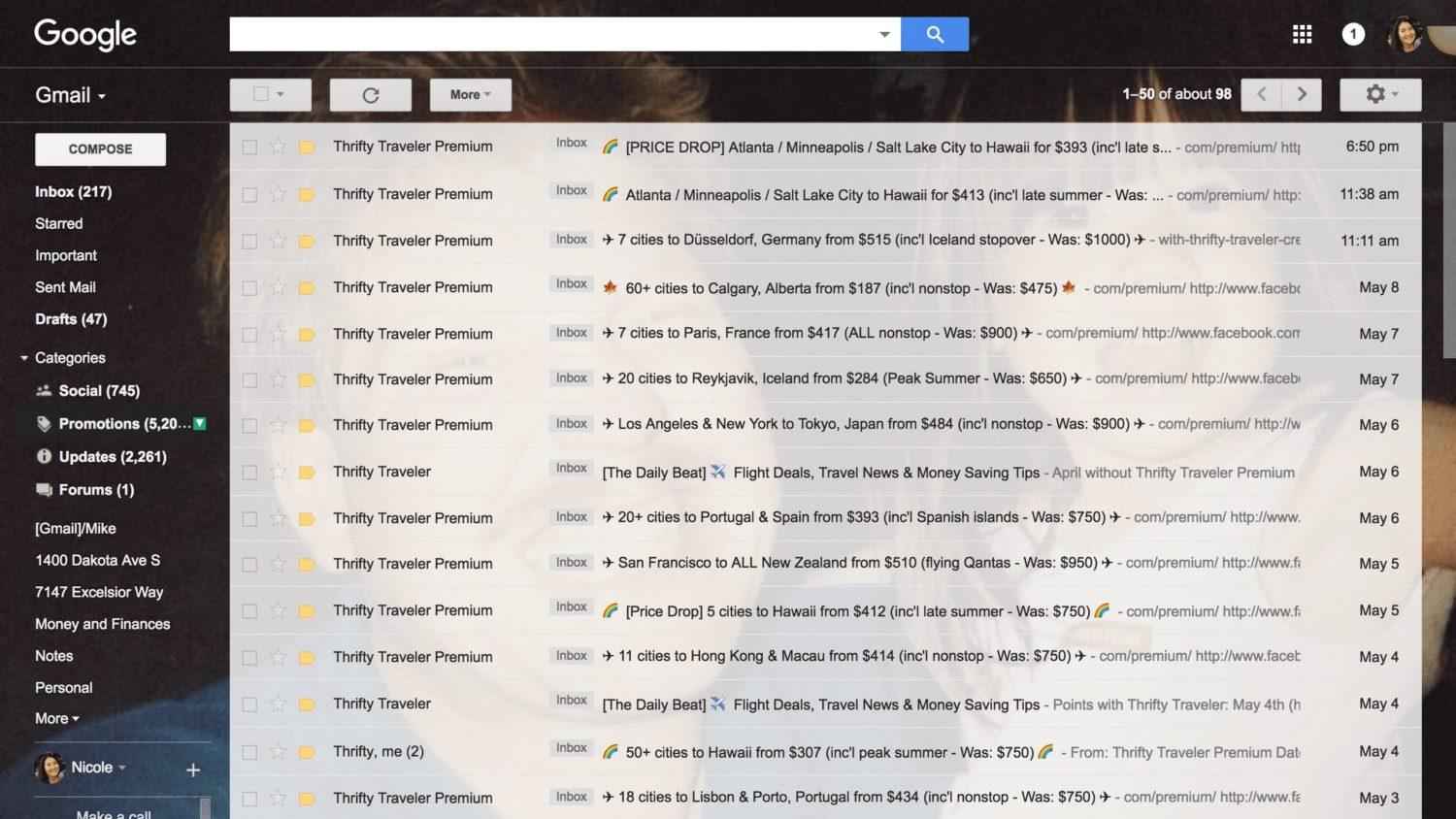1456x819 pixels.
Task: Star the 6:50 pm PRICE DROP email
Action: [x=278, y=146]
